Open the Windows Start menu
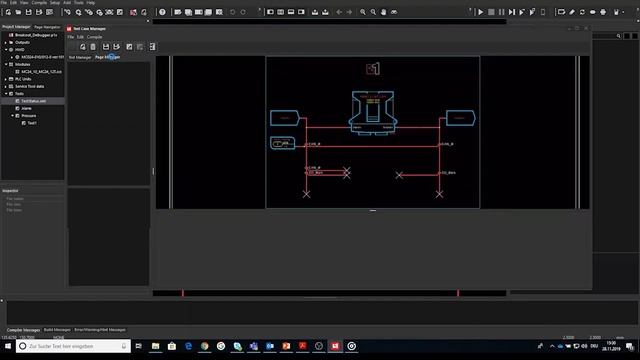Viewport: 640px width, 360px height. [x=8, y=346]
